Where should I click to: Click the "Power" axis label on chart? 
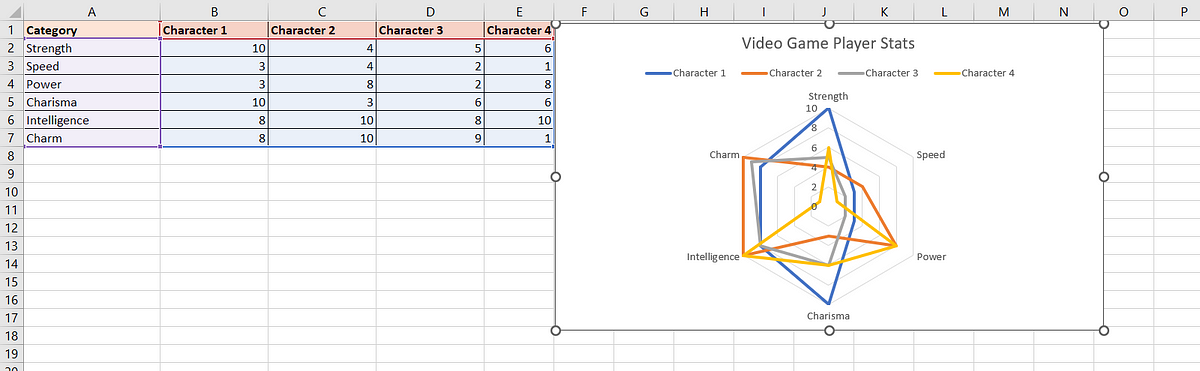click(x=931, y=257)
